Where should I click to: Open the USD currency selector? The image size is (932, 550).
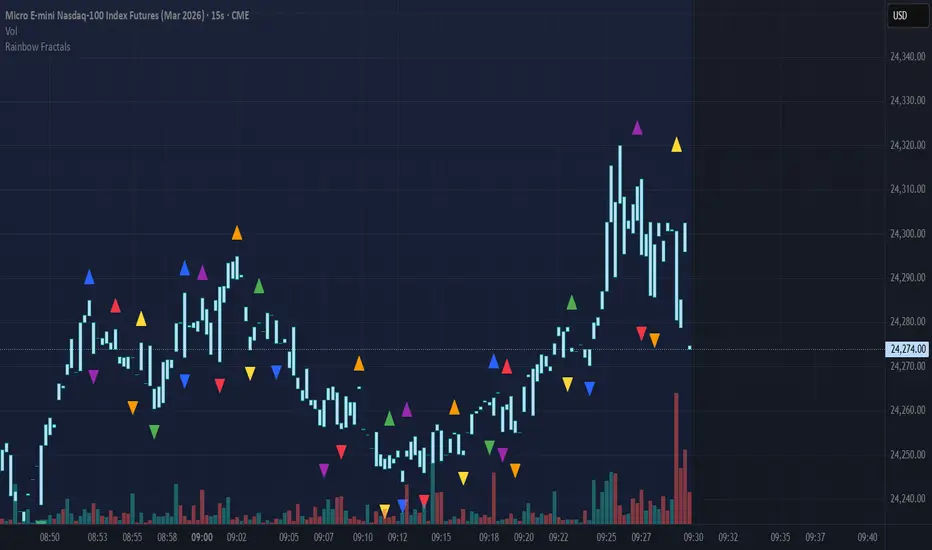pyautogui.click(x=908, y=16)
